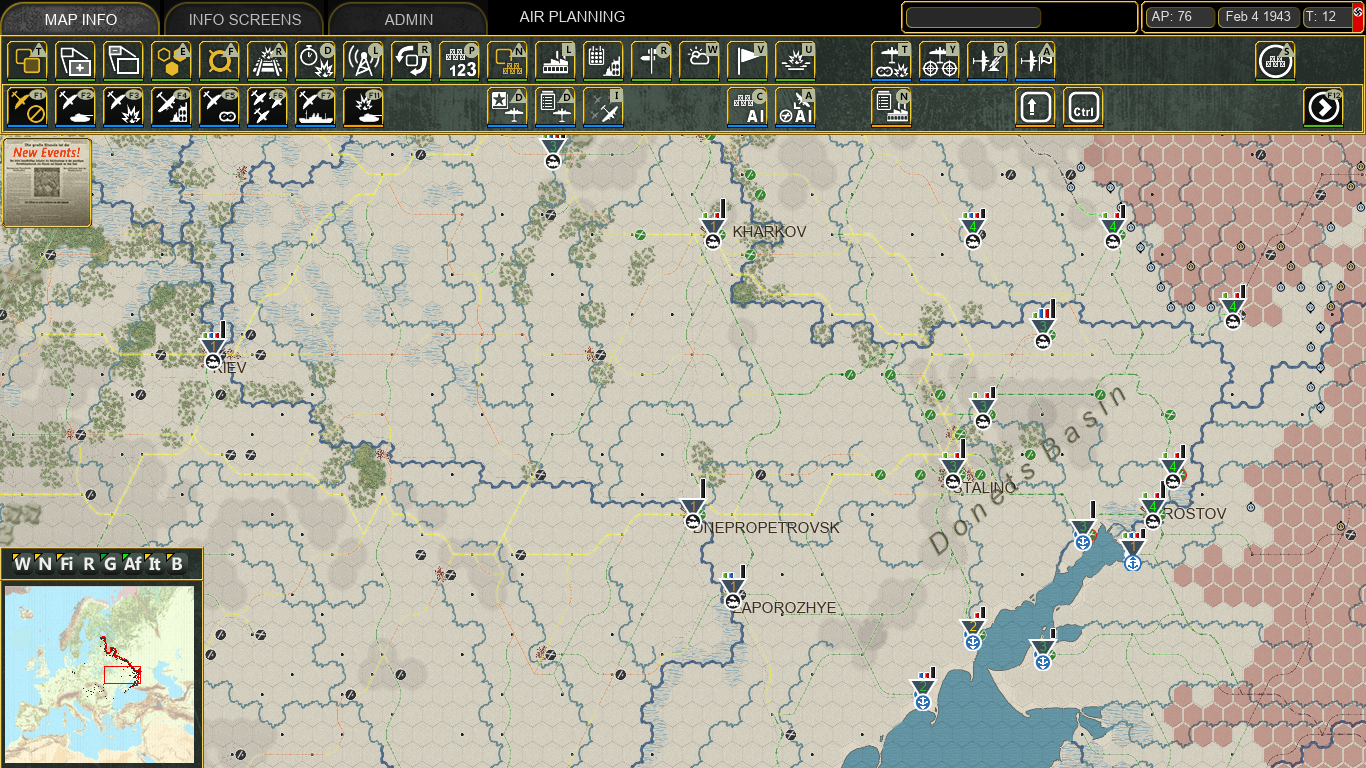Click the F12 end turn arrow button
The height and width of the screenshot is (768, 1366).
click(x=1323, y=107)
